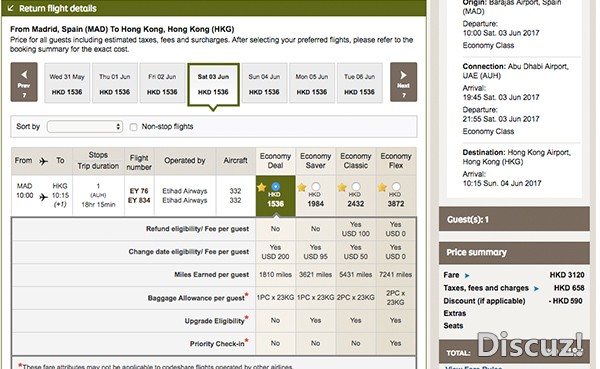Viewport: 600px width, 369px height.
Task: Collapse the Return flight details header arrow
Action: pyautogui.click(x=11, y=8)
